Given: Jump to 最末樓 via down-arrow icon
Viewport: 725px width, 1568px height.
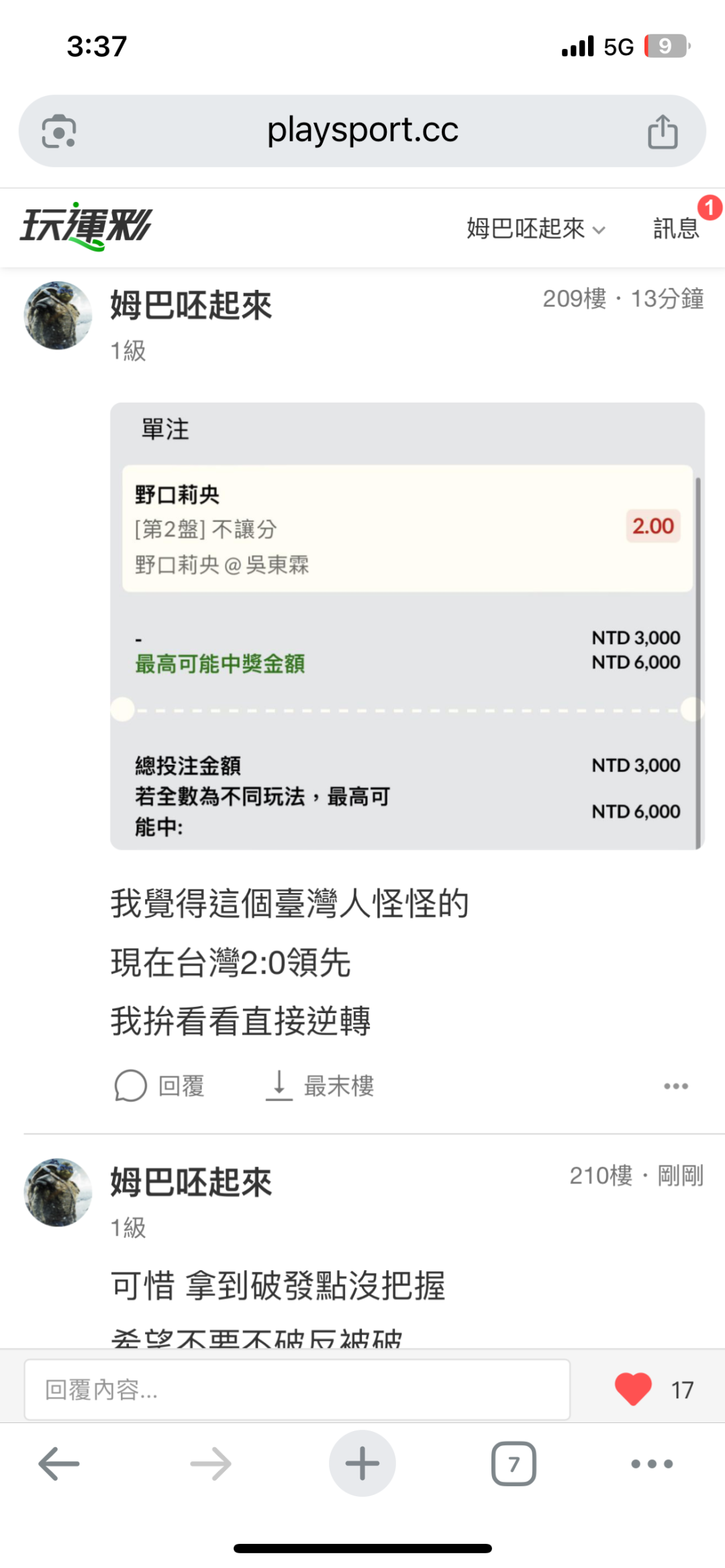Looking at the screenshot, I should [279, 1086].
